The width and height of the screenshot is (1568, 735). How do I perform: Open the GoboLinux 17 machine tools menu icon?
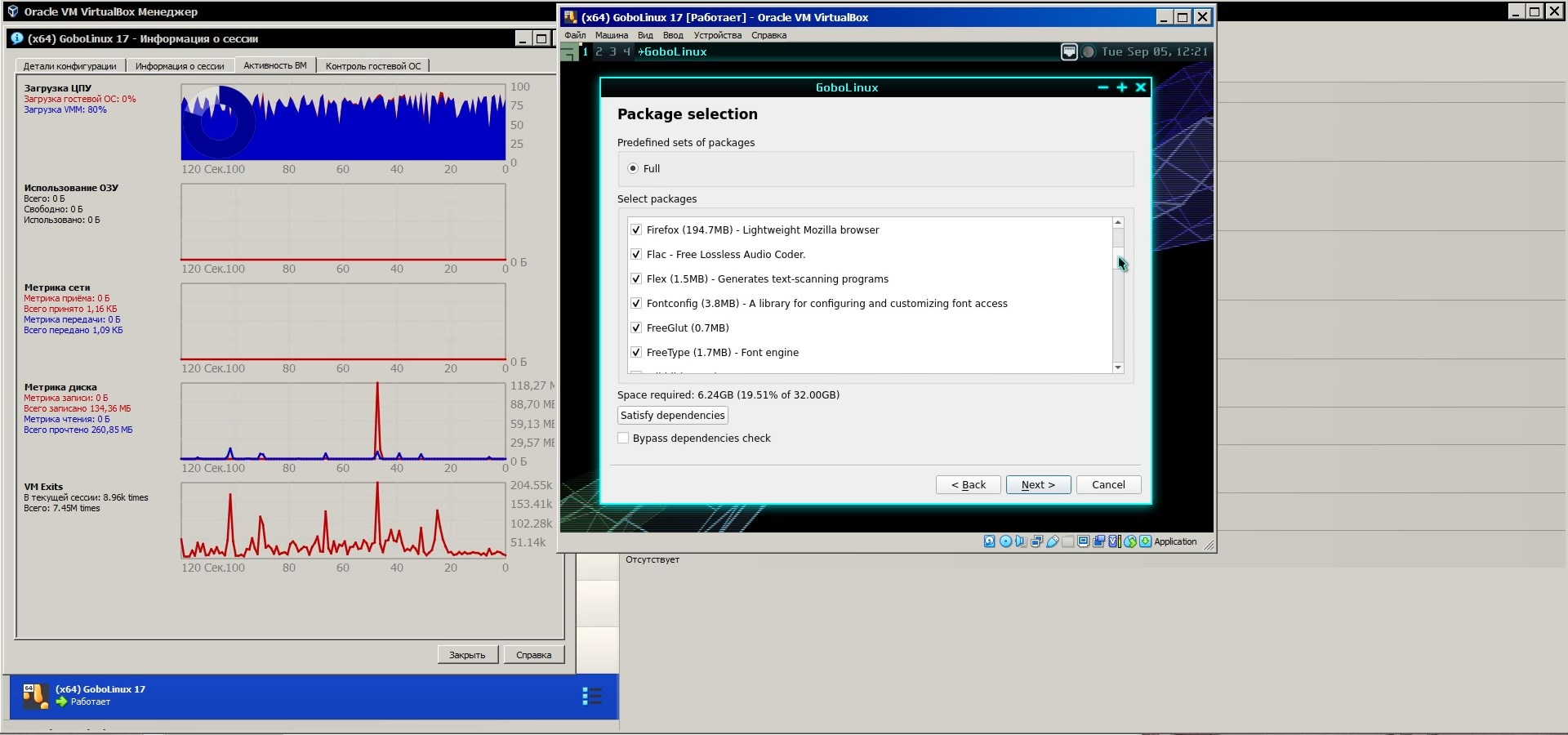point(592,696)
